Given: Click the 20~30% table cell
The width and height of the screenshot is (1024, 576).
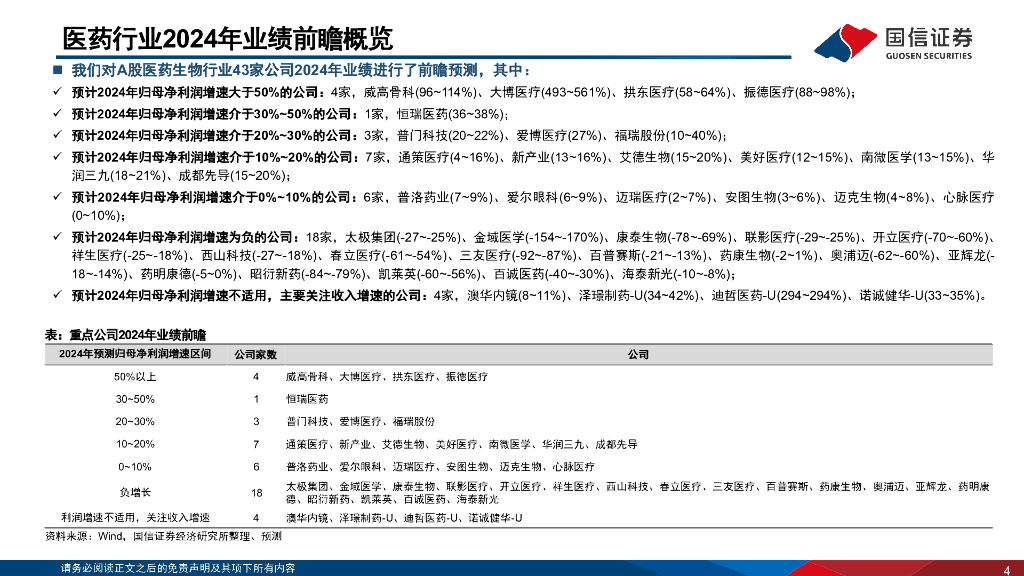Looking at the screenshot, I should pos(135,422).
